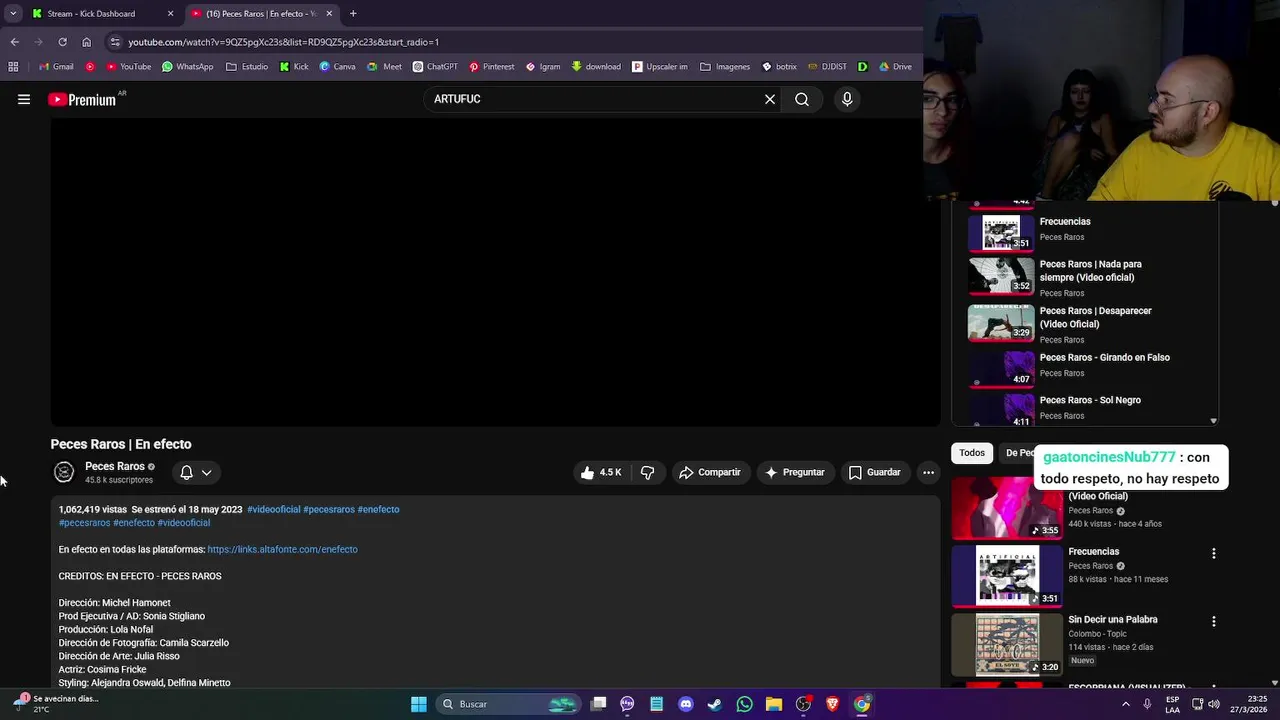Click the Preguntar button

795,472
